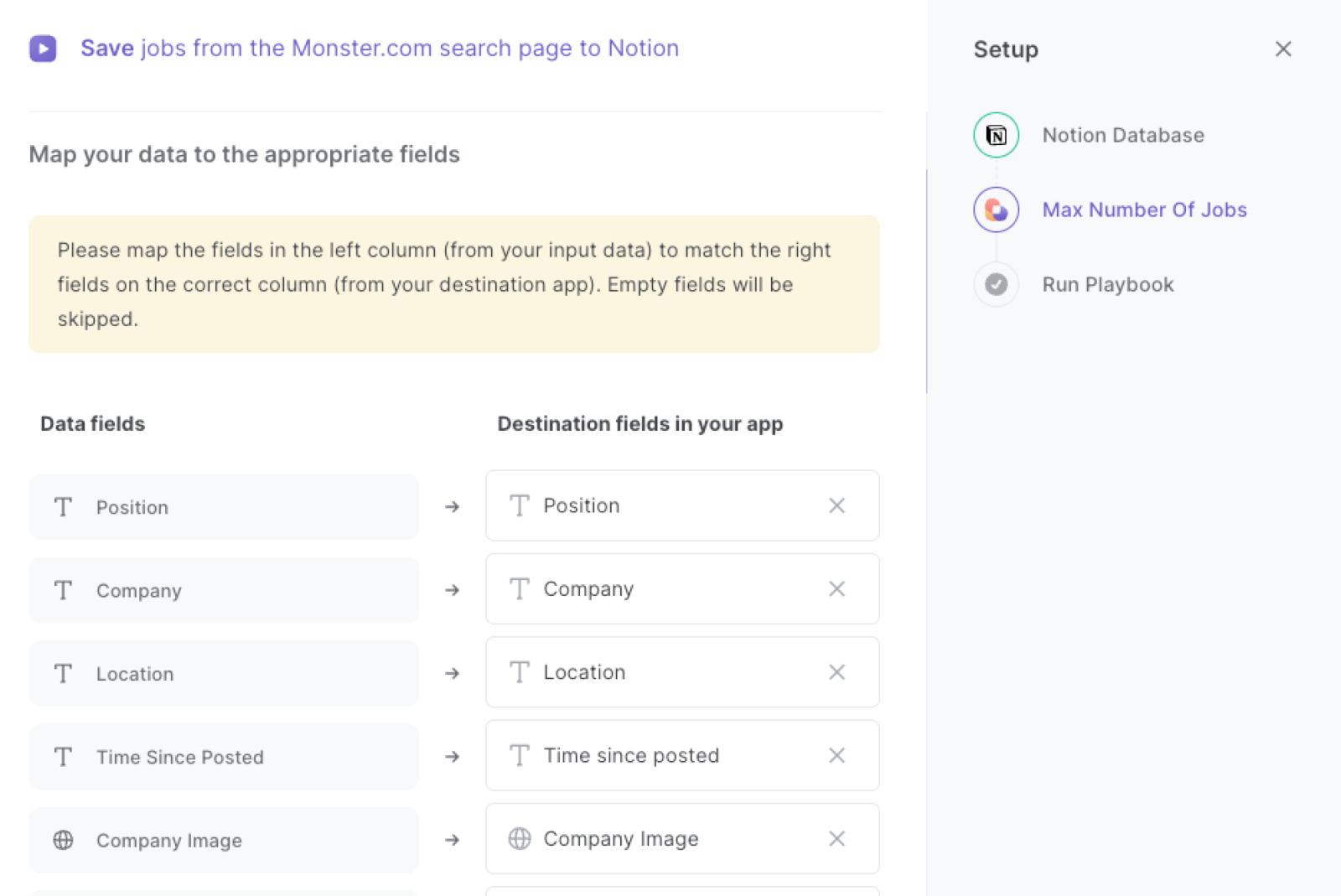Click the Setup panel title
Viewport: 1341px width, 896px height.
pyautogui.click(x=1006, y=49)
